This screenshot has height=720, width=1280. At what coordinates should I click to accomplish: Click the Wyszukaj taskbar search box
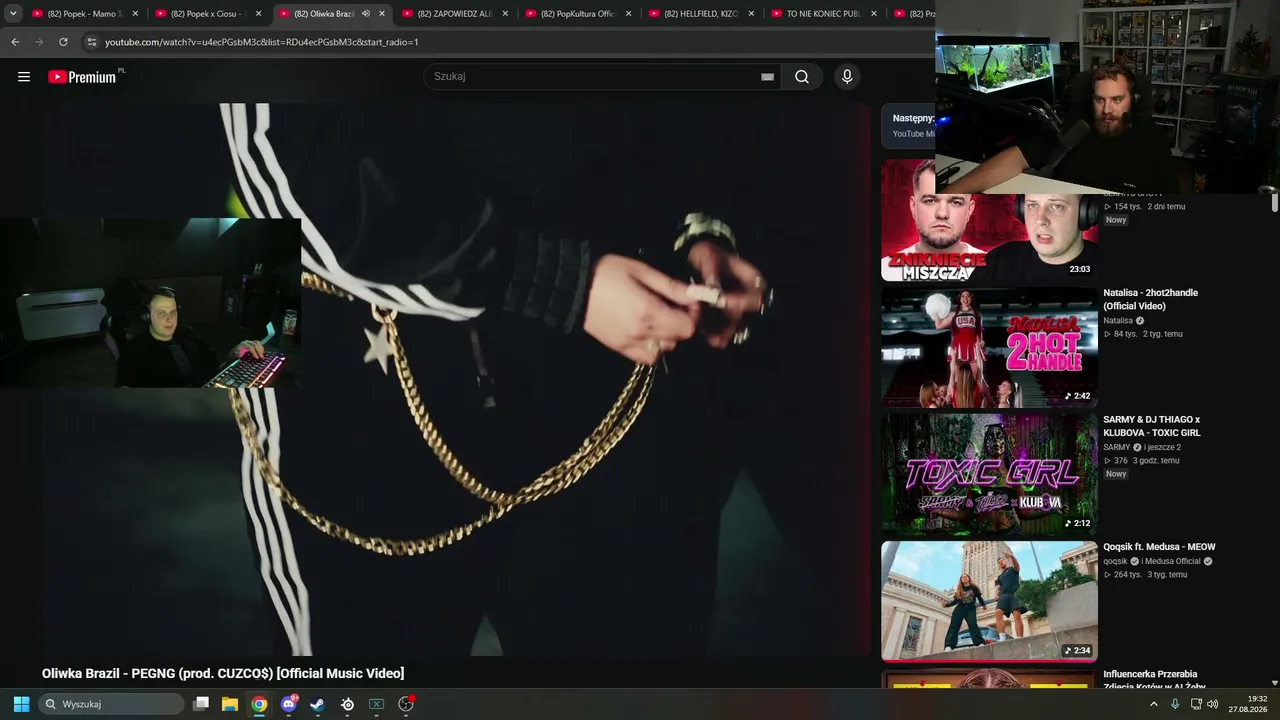(112, 704)
